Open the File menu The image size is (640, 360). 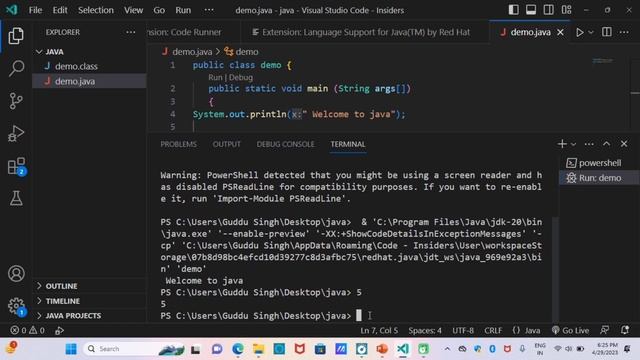pos(35,10)
